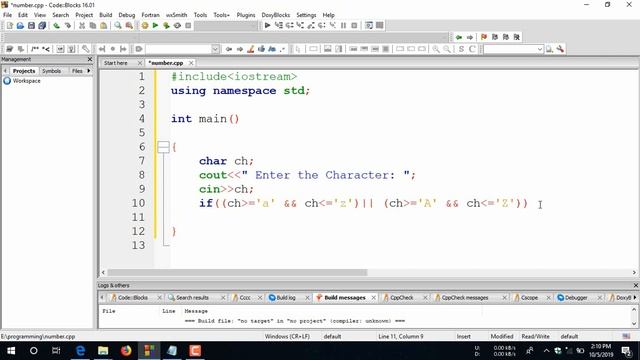The height and width of the screenshot is (360, 640).
Task: Open File Explorer from the taskbar
Action: tap(103, 351)
